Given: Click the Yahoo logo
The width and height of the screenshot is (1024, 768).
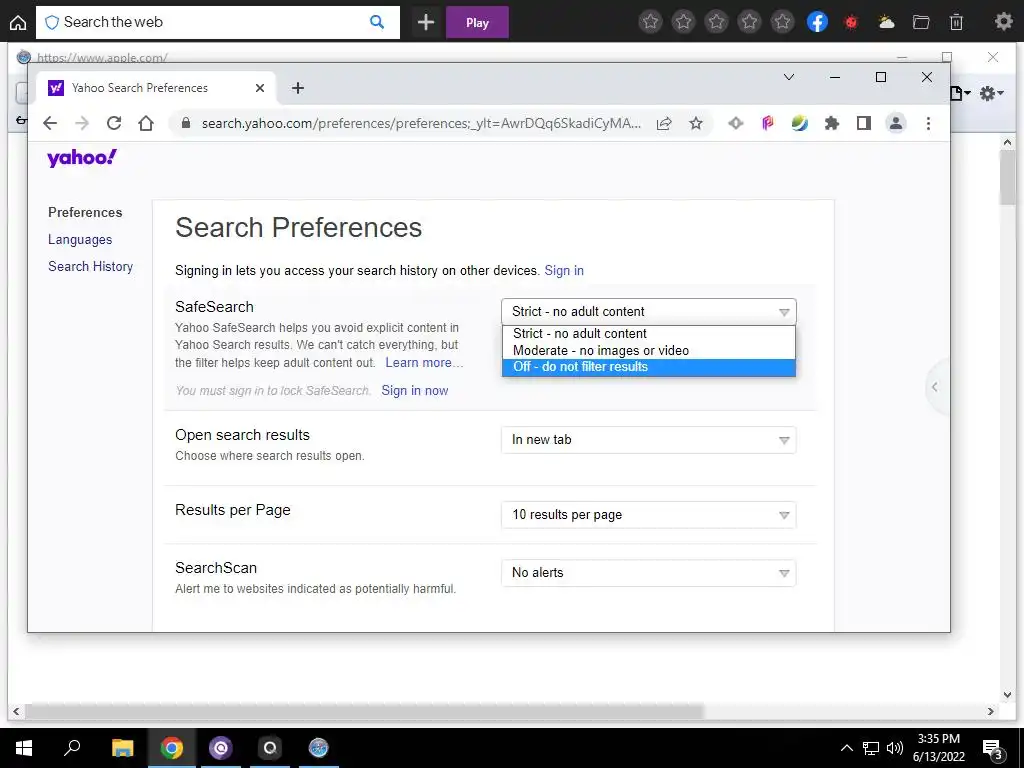Looking at the screenshot, I should click(82, 157).
